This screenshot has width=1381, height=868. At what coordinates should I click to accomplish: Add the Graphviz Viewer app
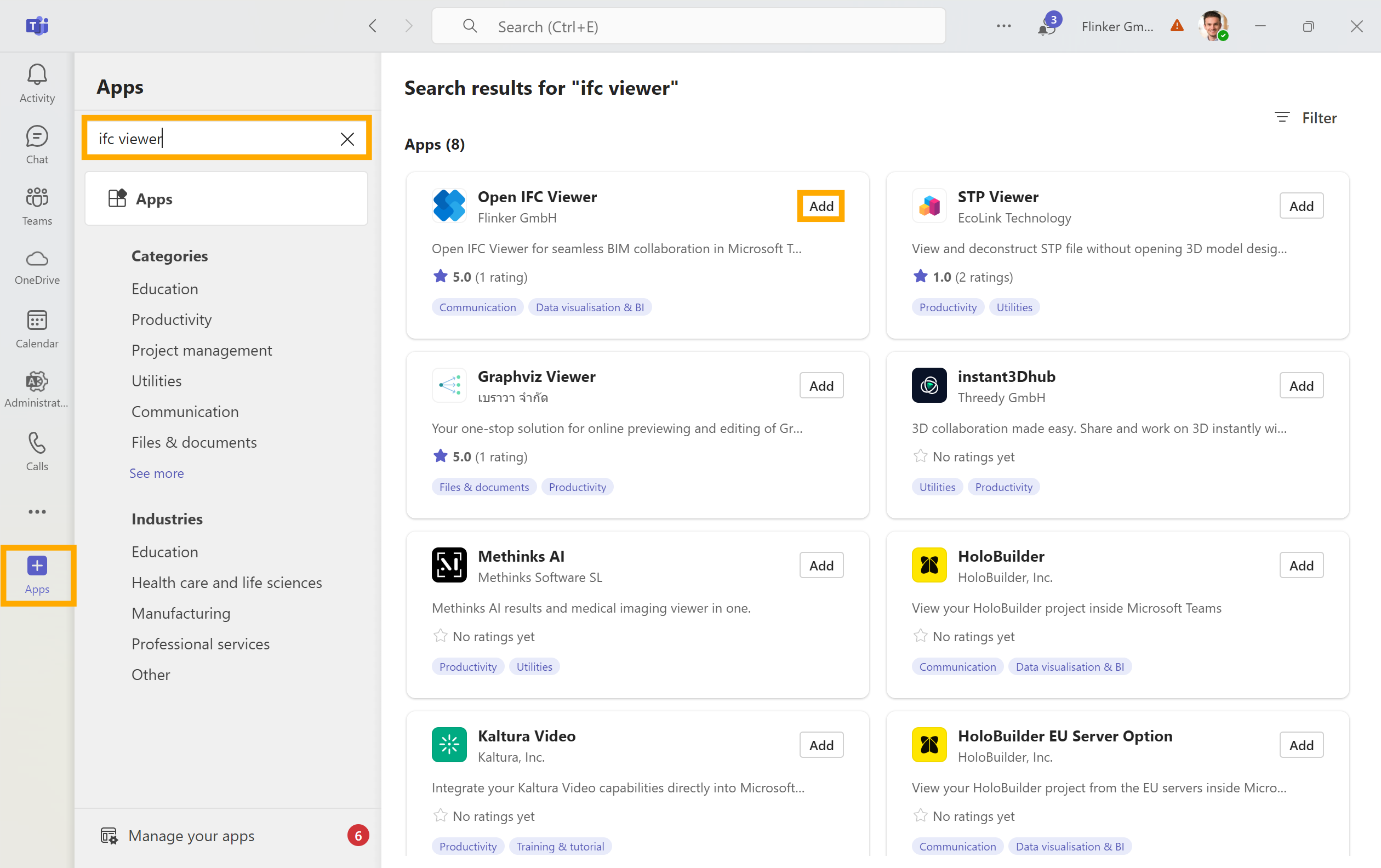point(821,385)
